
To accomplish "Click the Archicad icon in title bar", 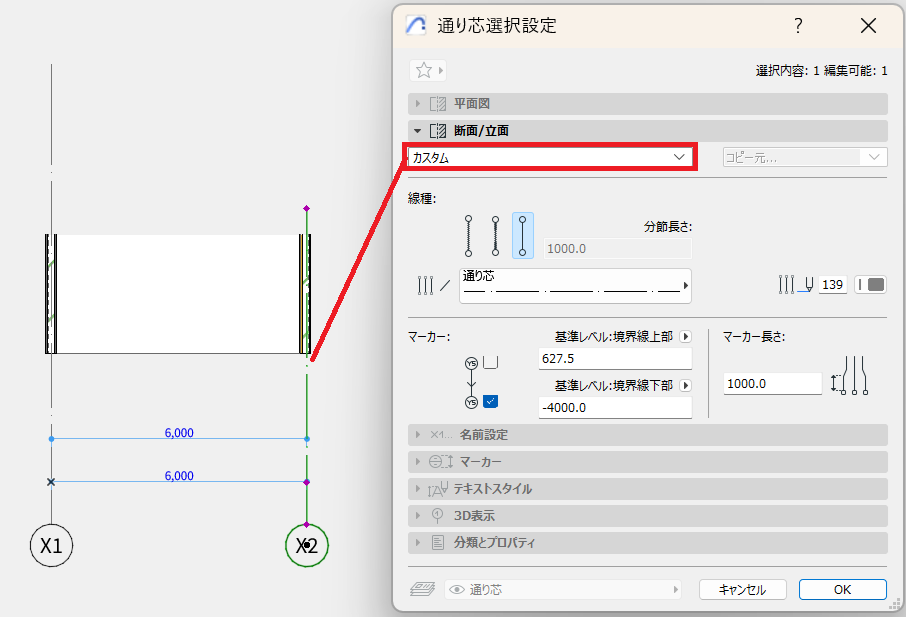I will (416, 25).
